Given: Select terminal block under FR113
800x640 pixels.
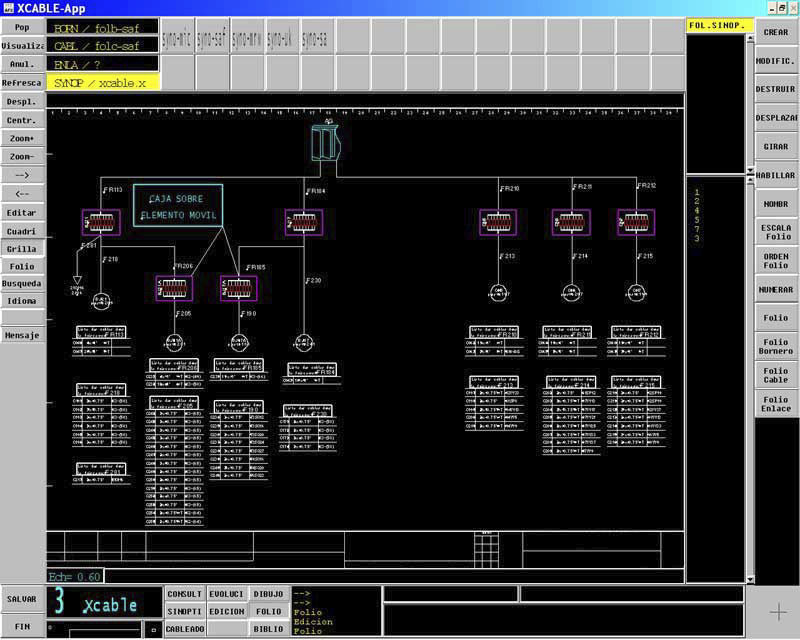Looking at the screenshot, I should tap(101, 223).
